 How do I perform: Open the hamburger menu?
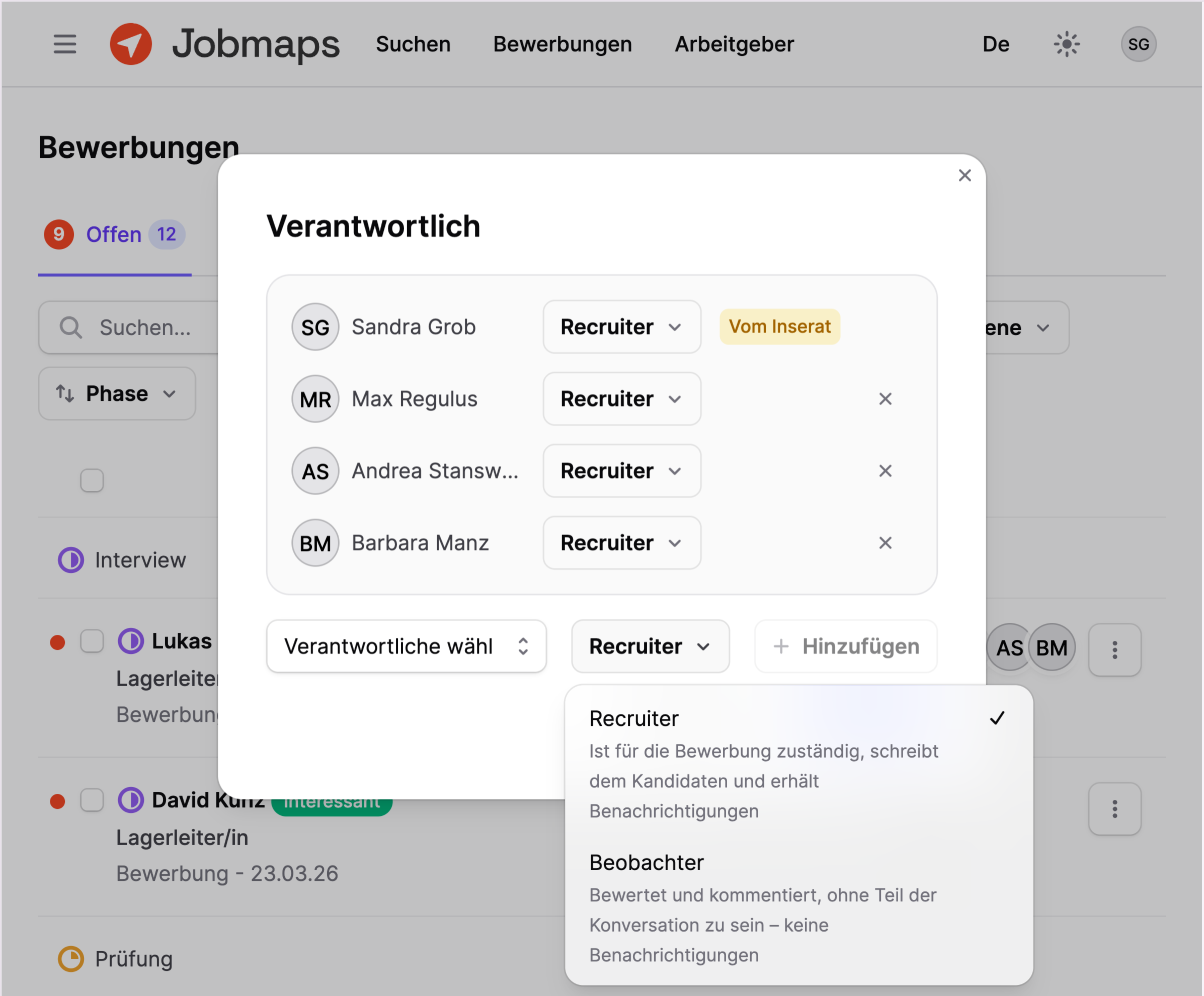pyautogui.click(x=65, y=44)
